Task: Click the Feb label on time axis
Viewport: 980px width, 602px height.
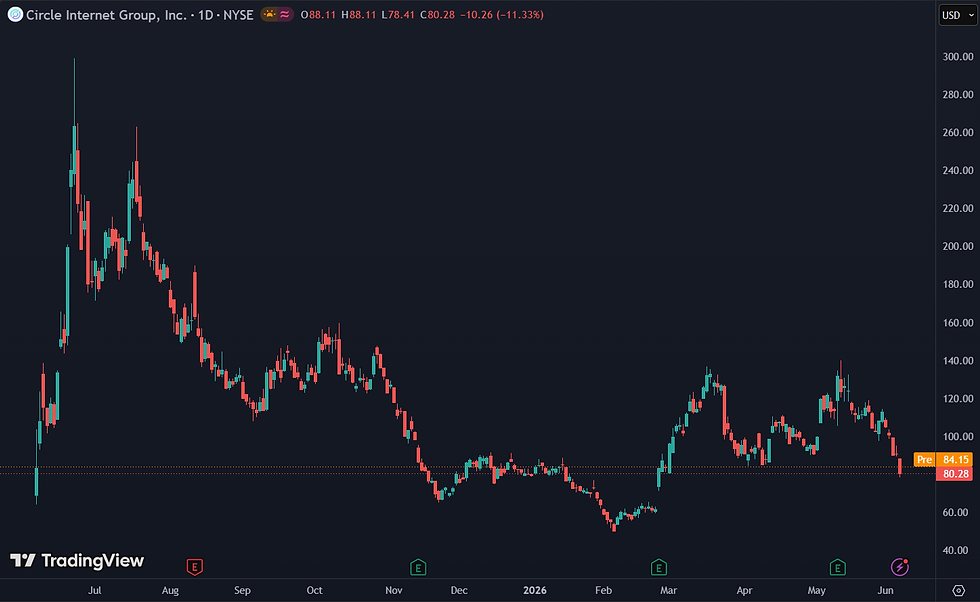Action: tap(603, 590)
